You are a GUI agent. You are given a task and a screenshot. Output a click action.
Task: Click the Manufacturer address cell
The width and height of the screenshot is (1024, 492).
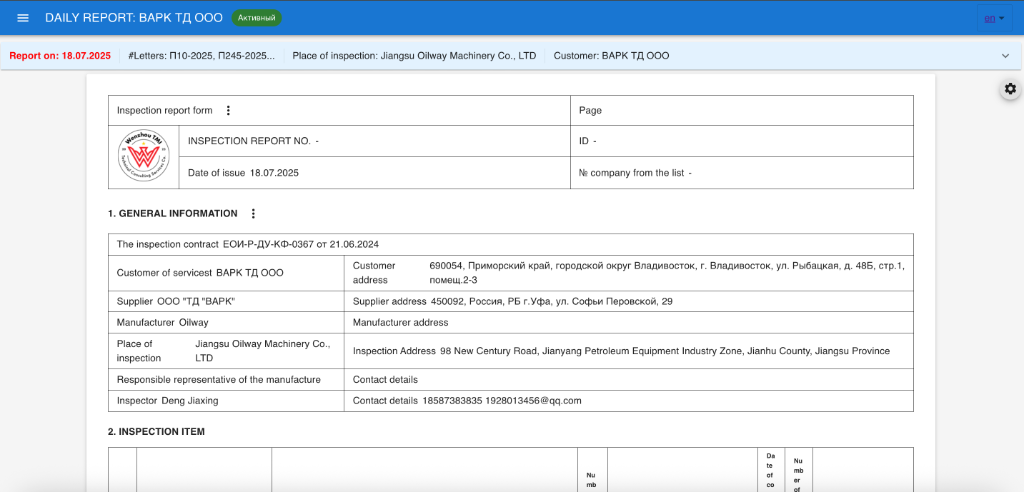(401, 322)
